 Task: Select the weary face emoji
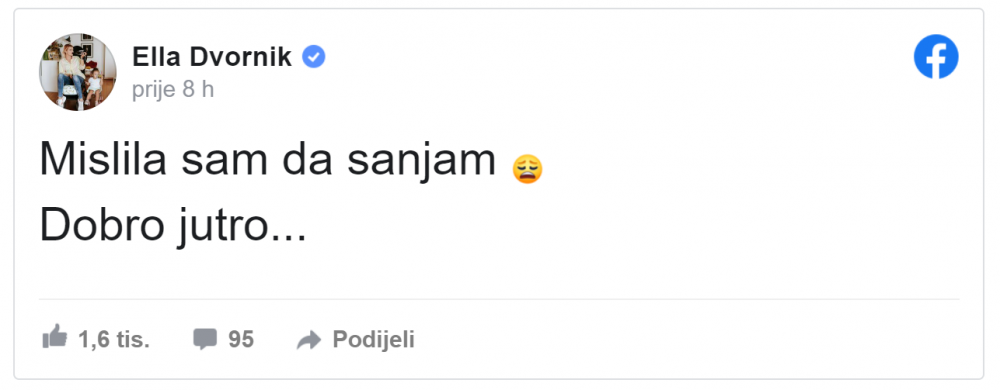point(527,170)
